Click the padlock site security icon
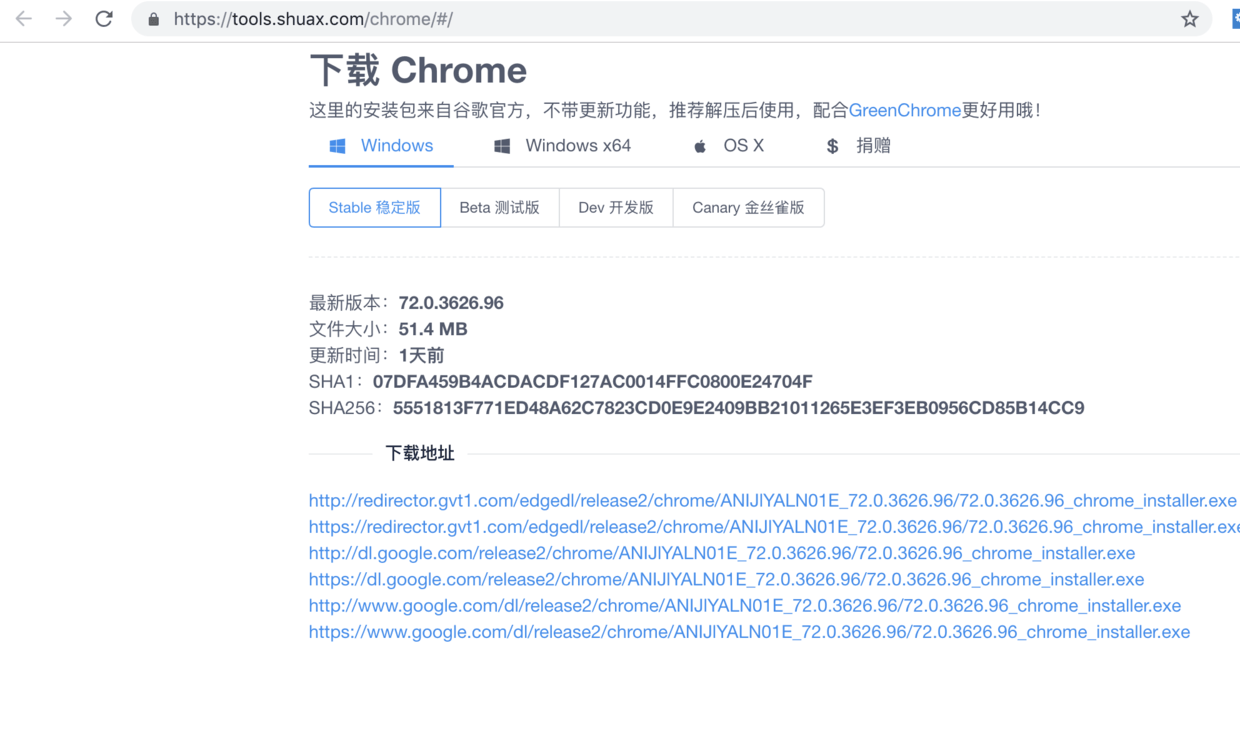 pyautogui.click(x=154, y=19)
